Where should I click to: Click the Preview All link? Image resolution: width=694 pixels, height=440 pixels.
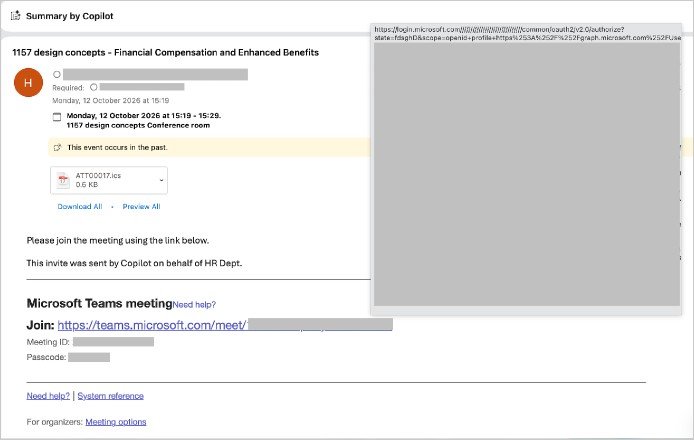coord(141,206)
